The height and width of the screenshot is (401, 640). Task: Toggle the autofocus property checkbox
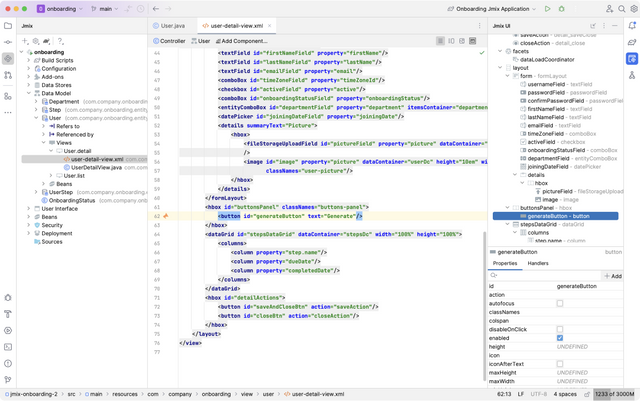point(559,304)
